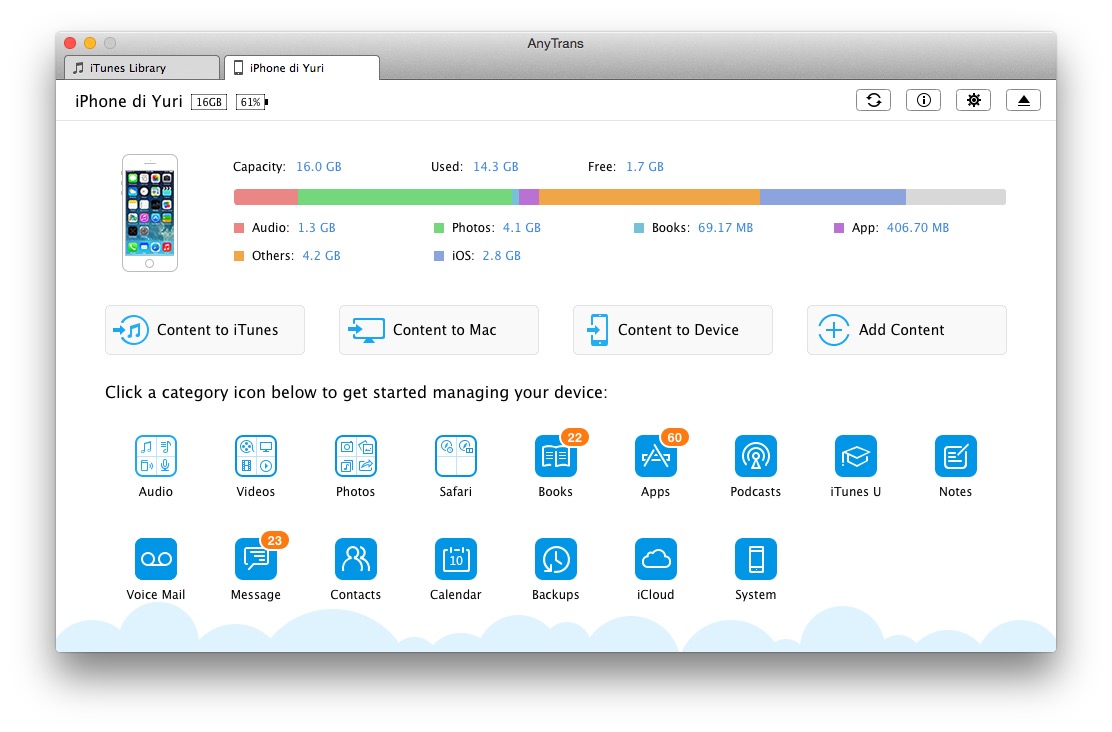The image size is (1112, 732).
Task: Click the iOS 2.8 GB value
Action: coord(501,255)
